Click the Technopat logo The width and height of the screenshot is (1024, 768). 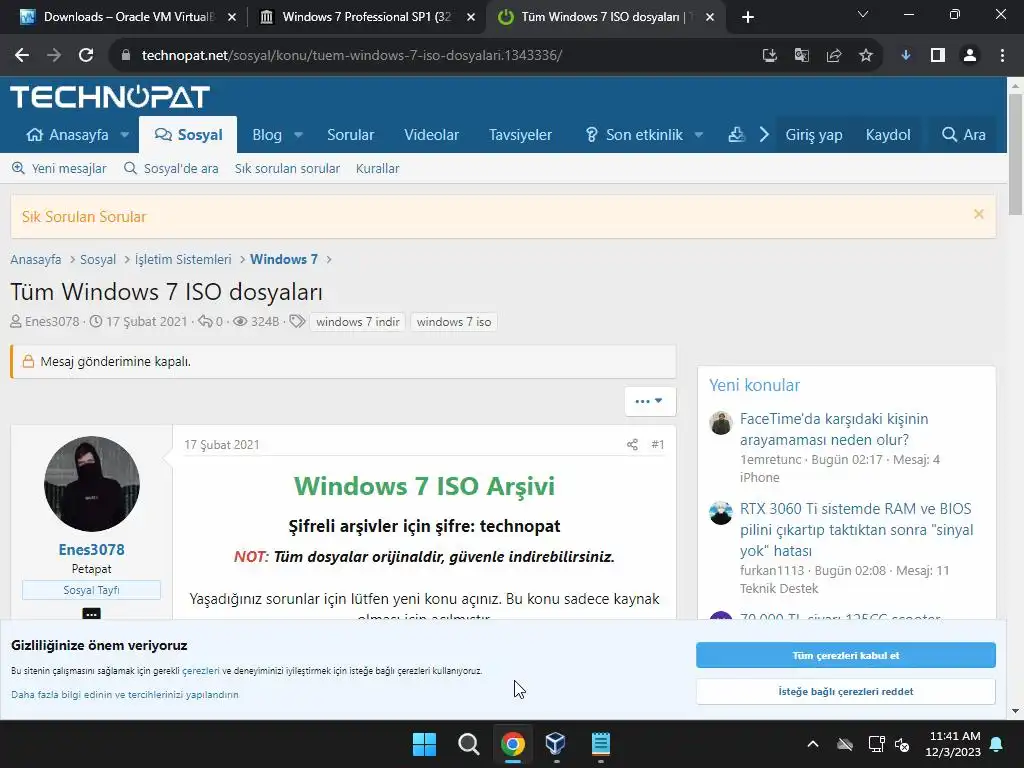coord(110,97)
